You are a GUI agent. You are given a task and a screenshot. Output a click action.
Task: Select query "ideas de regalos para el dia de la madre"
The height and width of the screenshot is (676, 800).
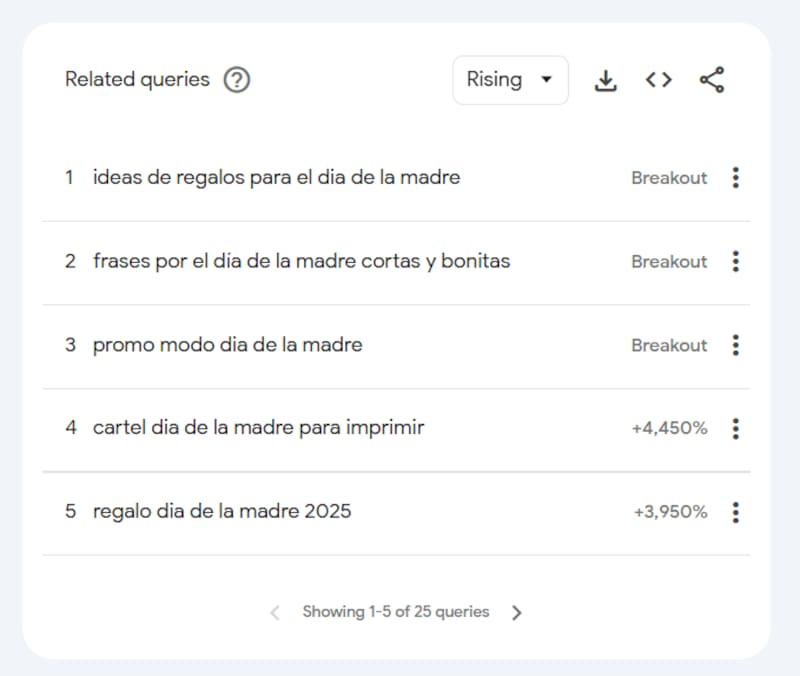pos(276,178)
